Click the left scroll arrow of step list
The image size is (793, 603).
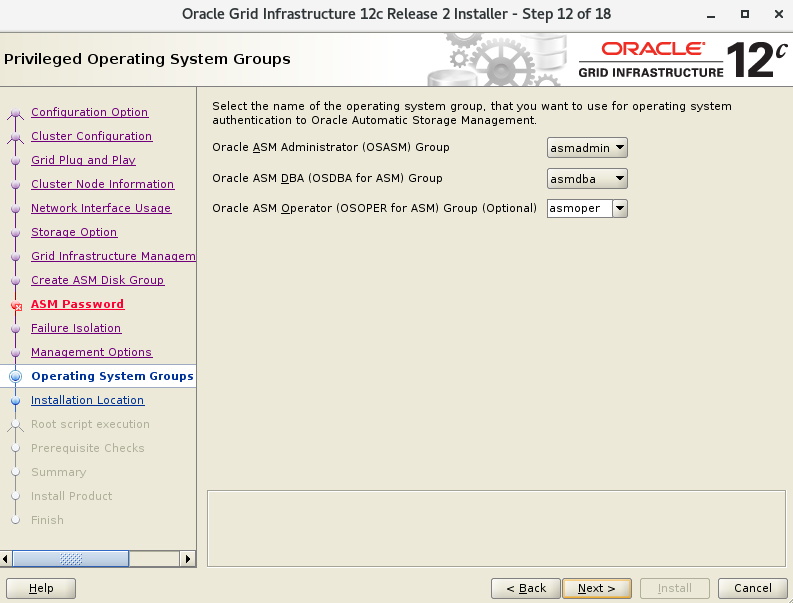(x=6, y=559)
